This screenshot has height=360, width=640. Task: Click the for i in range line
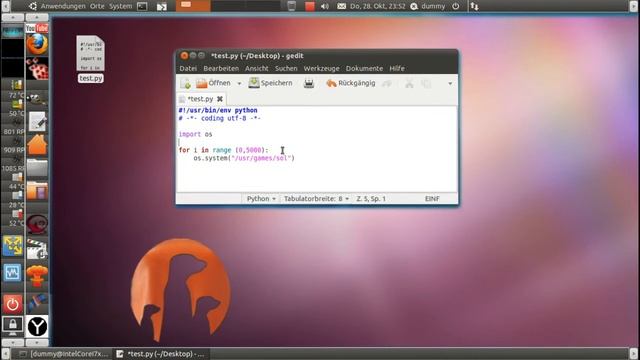[x=223, y=150]
